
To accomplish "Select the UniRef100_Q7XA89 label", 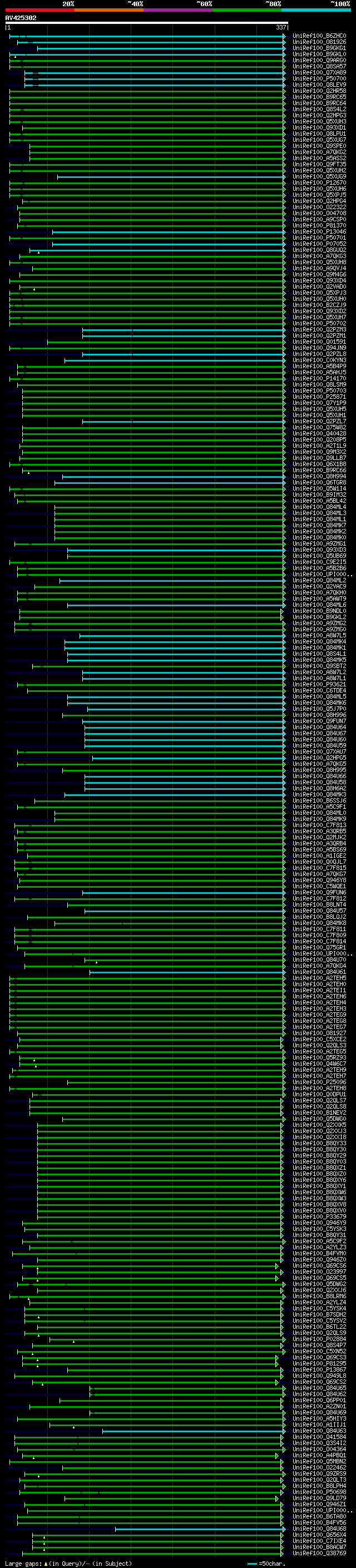I will tap(319, 72).
